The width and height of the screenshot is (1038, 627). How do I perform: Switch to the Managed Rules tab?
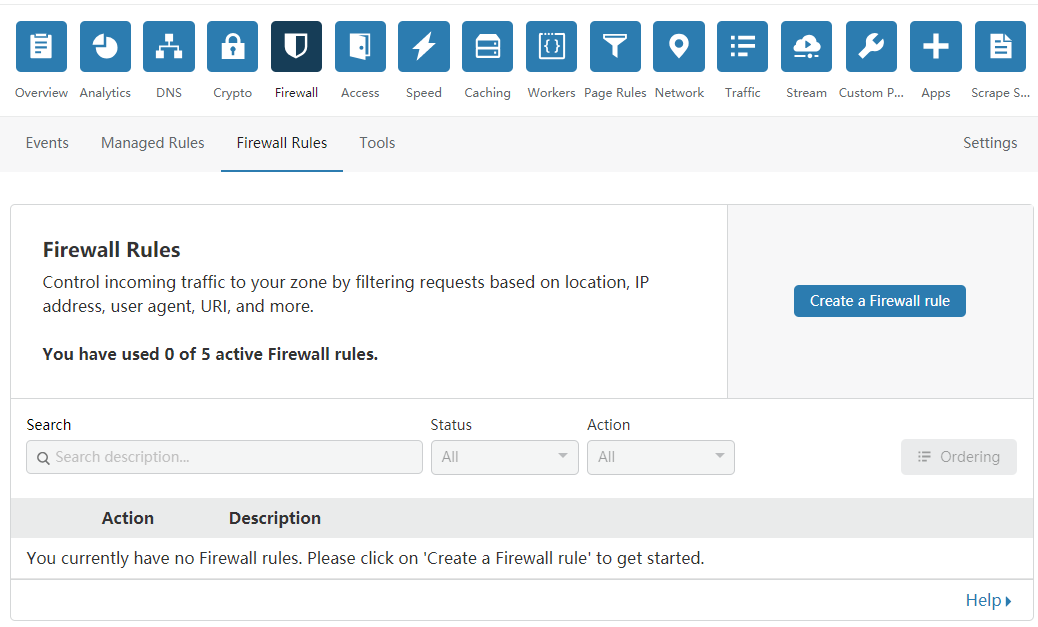(x=153, y=143)
